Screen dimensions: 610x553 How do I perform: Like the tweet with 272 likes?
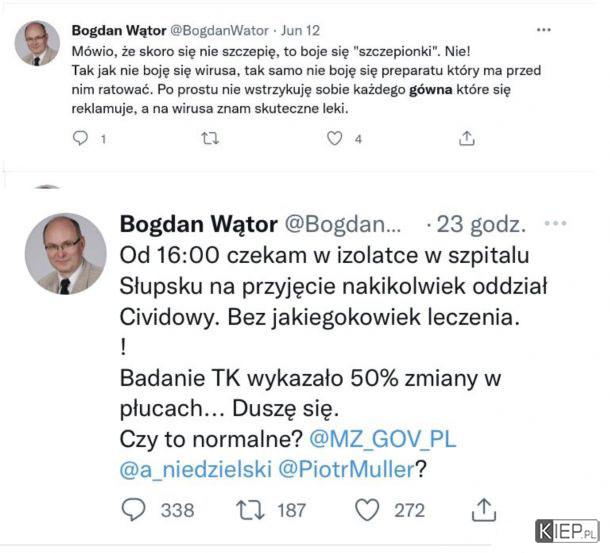[x=367, y=510]
